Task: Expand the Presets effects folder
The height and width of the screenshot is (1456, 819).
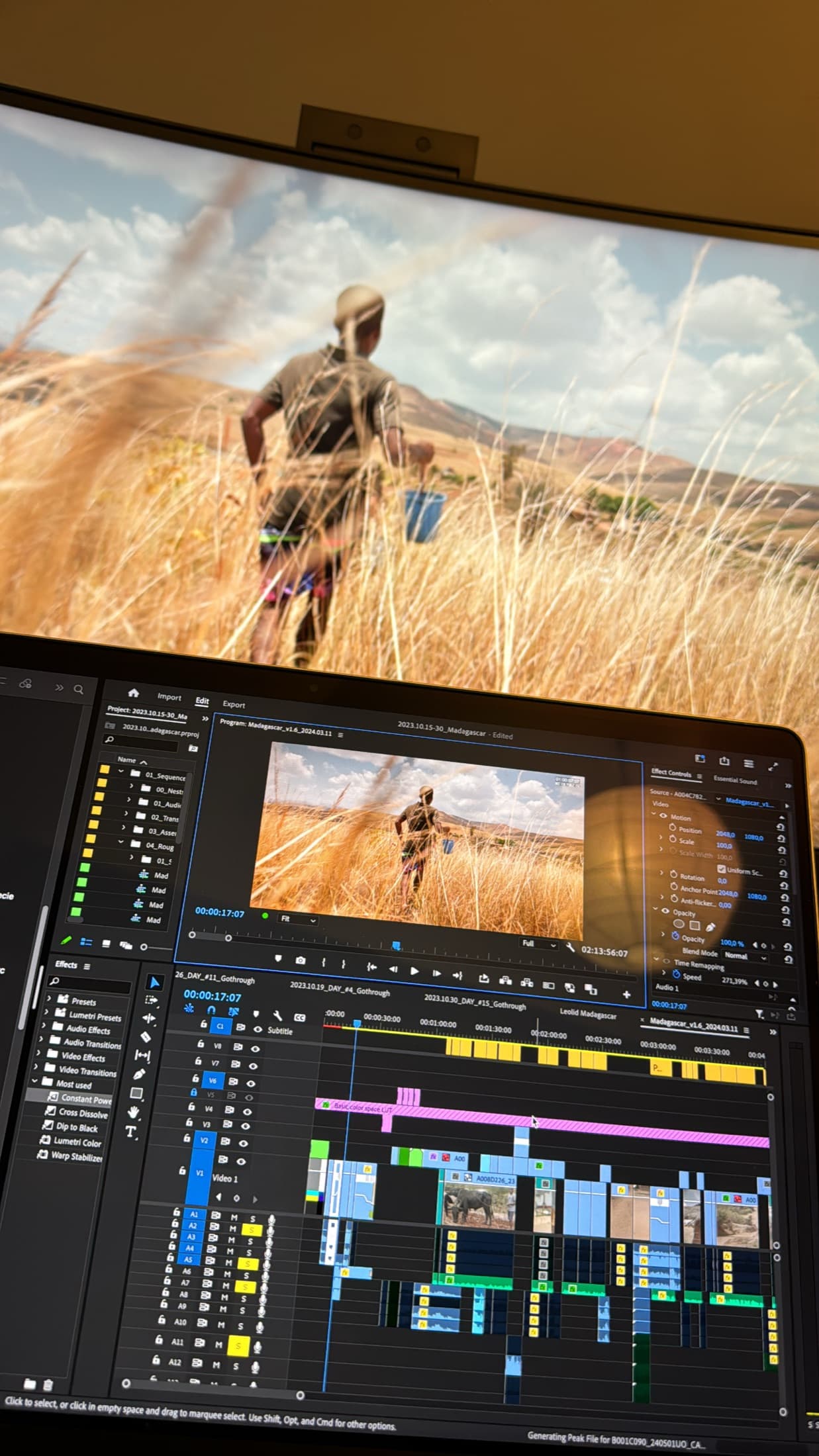Action: (x=48, y=998)
